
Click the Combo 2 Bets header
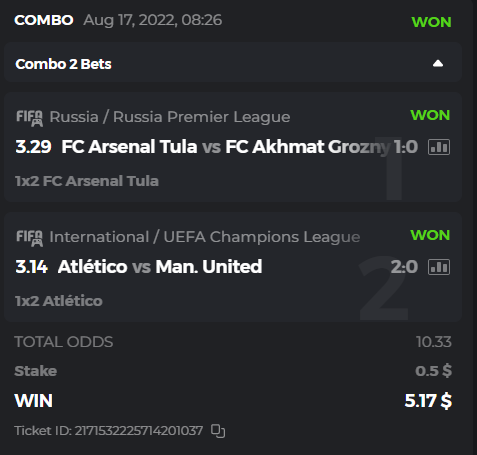[233, 62]
